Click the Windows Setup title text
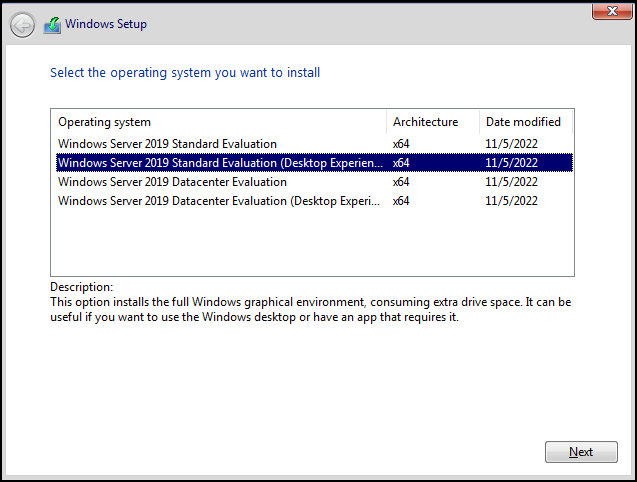 pyautogui.click(x=106, y=24)
